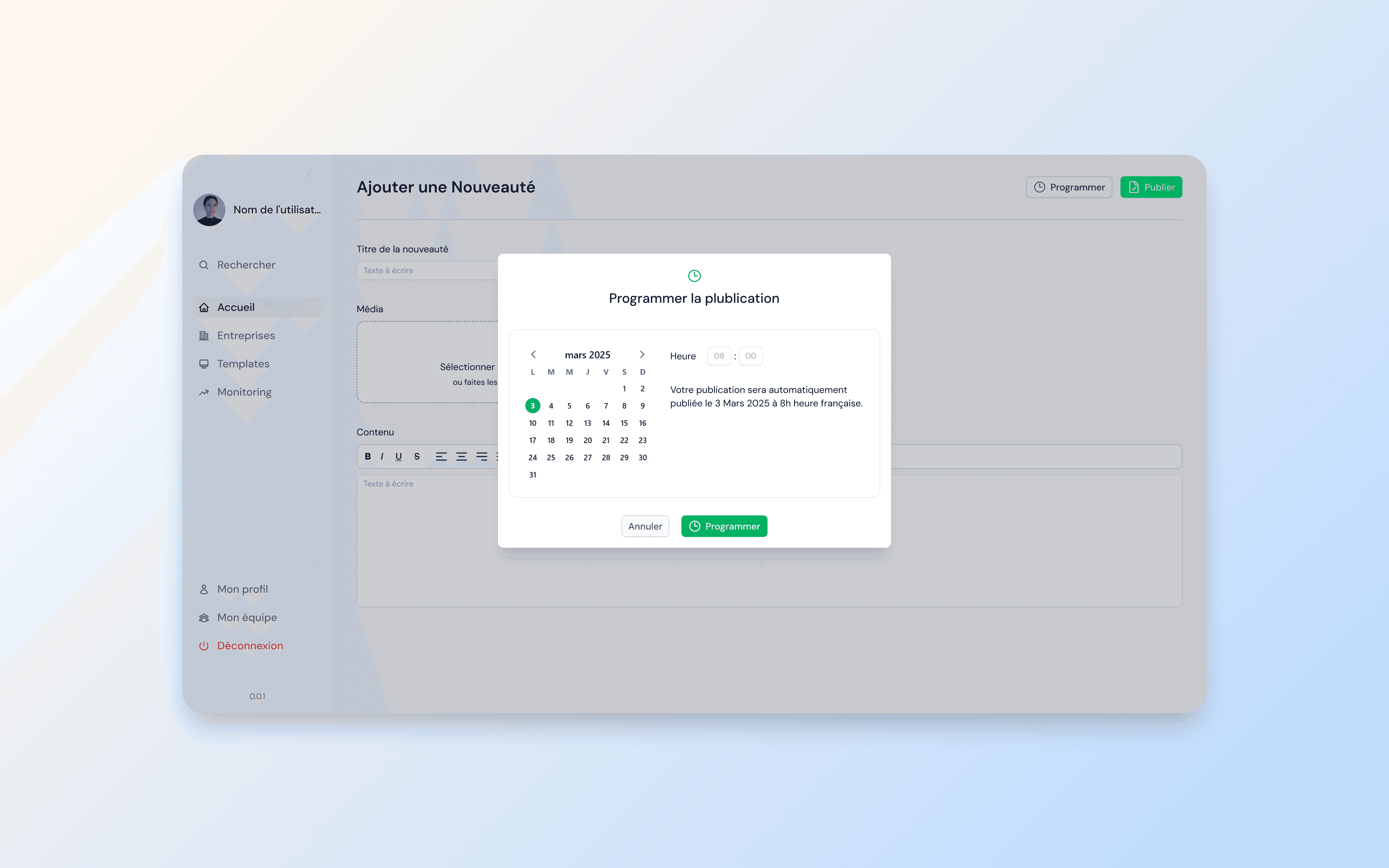Toggle strikethrough formatting
Image resolution: width=1389 pixels, height=868 pixels.
coord(417,457)
